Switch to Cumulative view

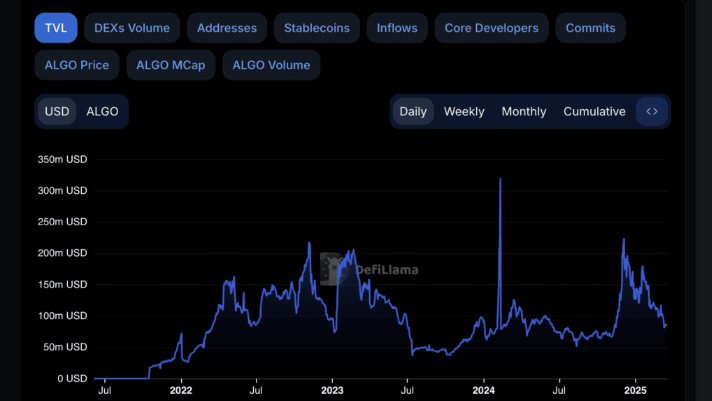(x=594, y=111)
